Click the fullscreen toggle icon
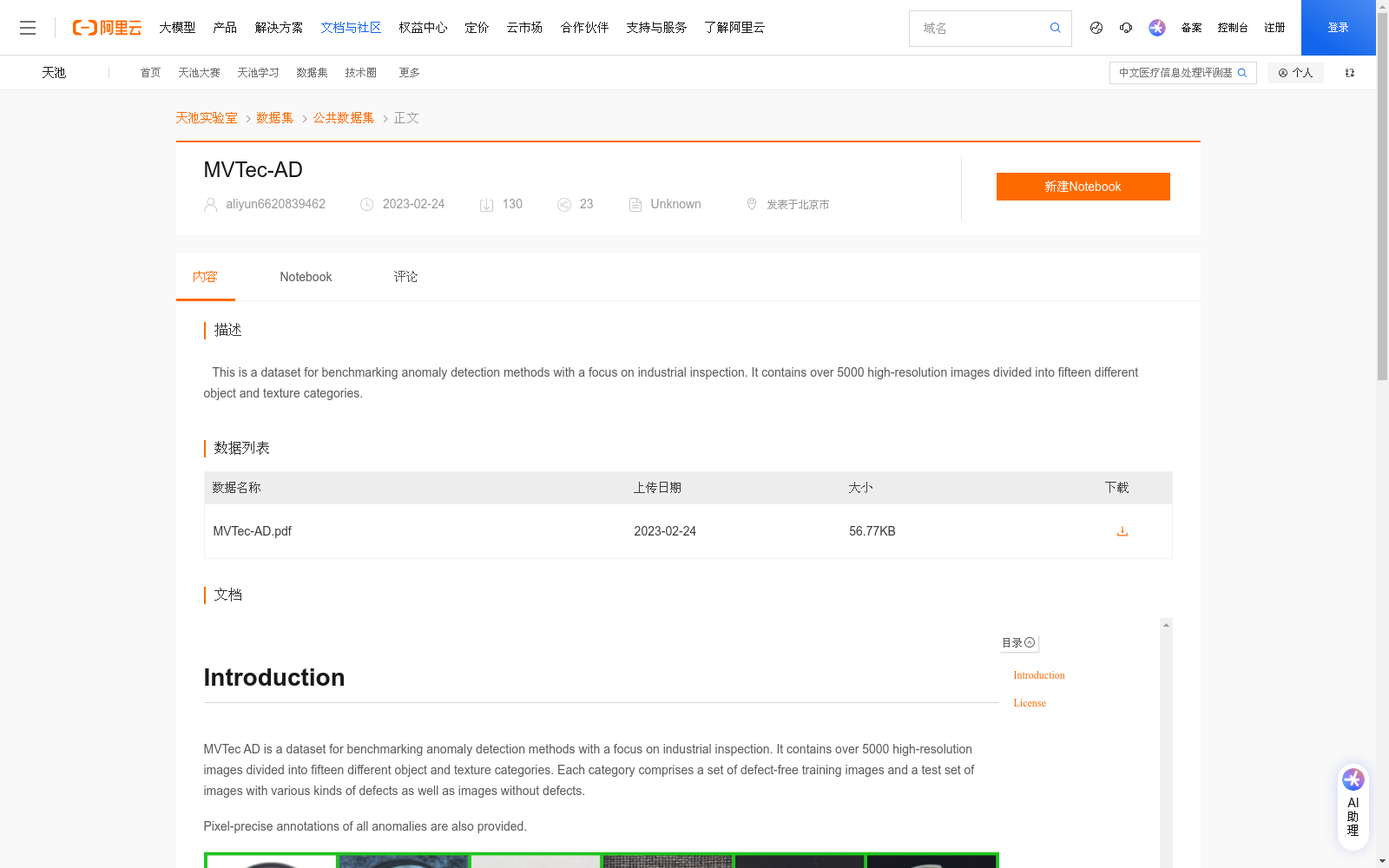 click(x=1350, y=73)
